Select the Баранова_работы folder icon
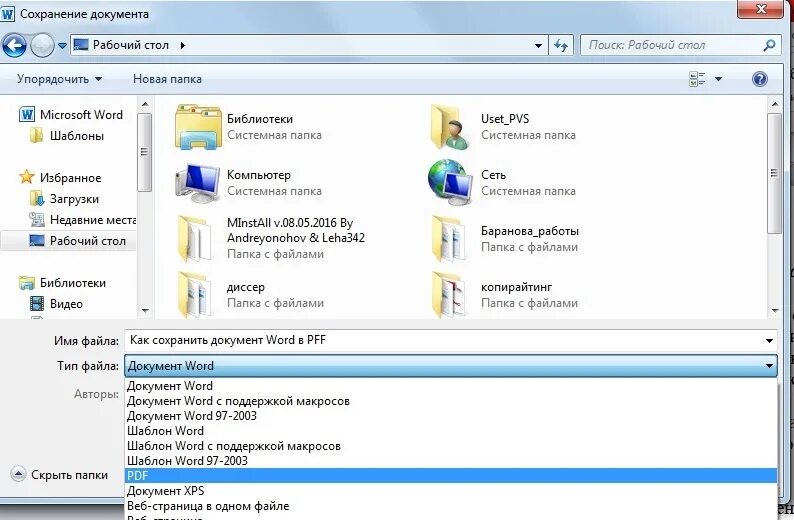 pos(449,238)
